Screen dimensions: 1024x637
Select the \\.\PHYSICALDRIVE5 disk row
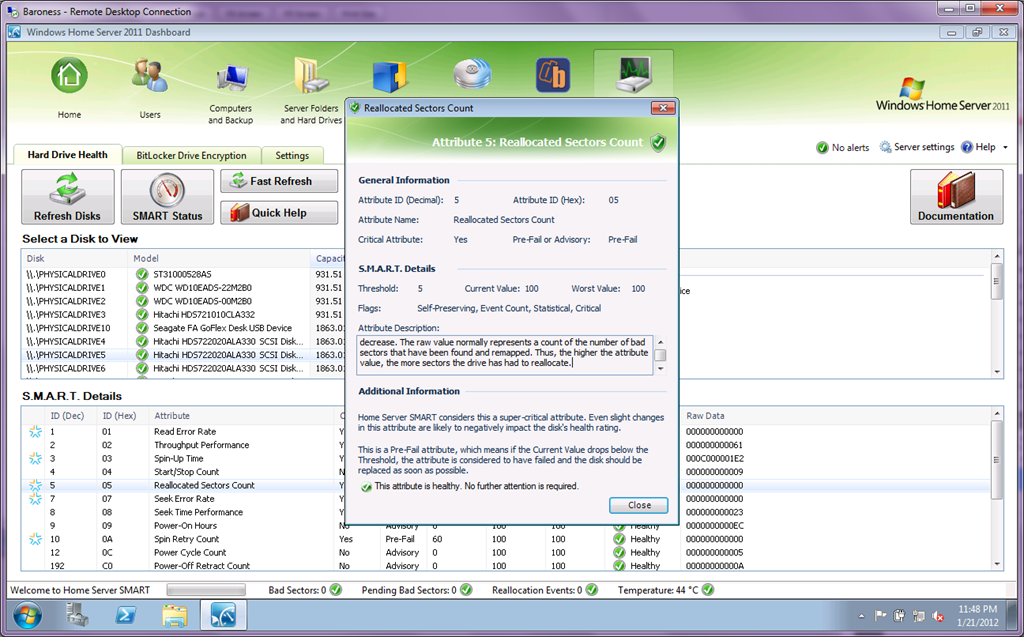184,355
